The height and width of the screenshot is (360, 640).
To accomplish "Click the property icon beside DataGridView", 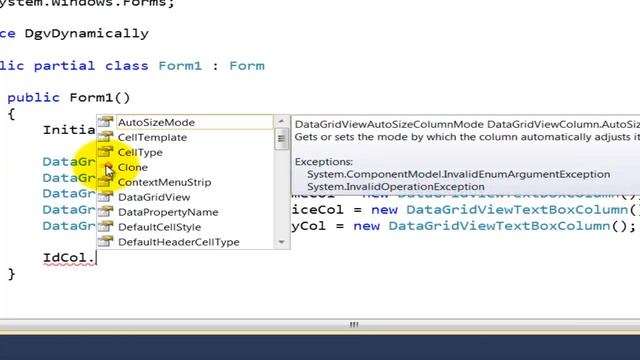I will coord(105,197).
